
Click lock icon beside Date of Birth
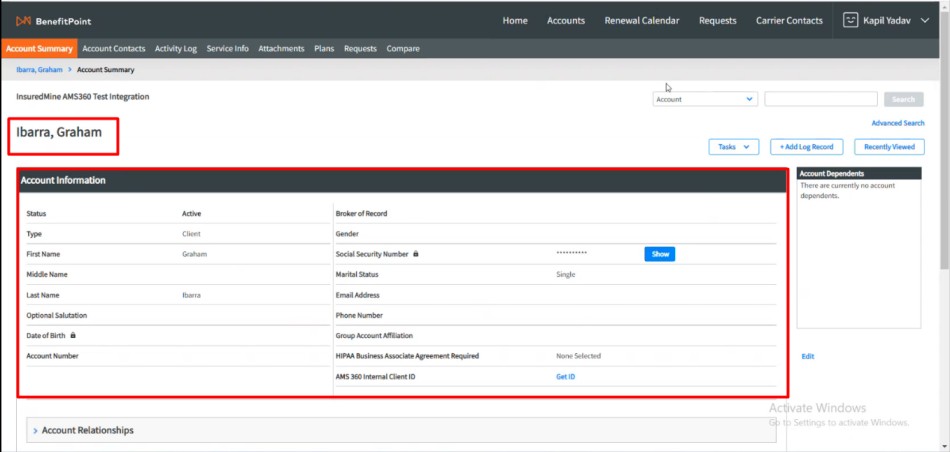pos(73,335)
